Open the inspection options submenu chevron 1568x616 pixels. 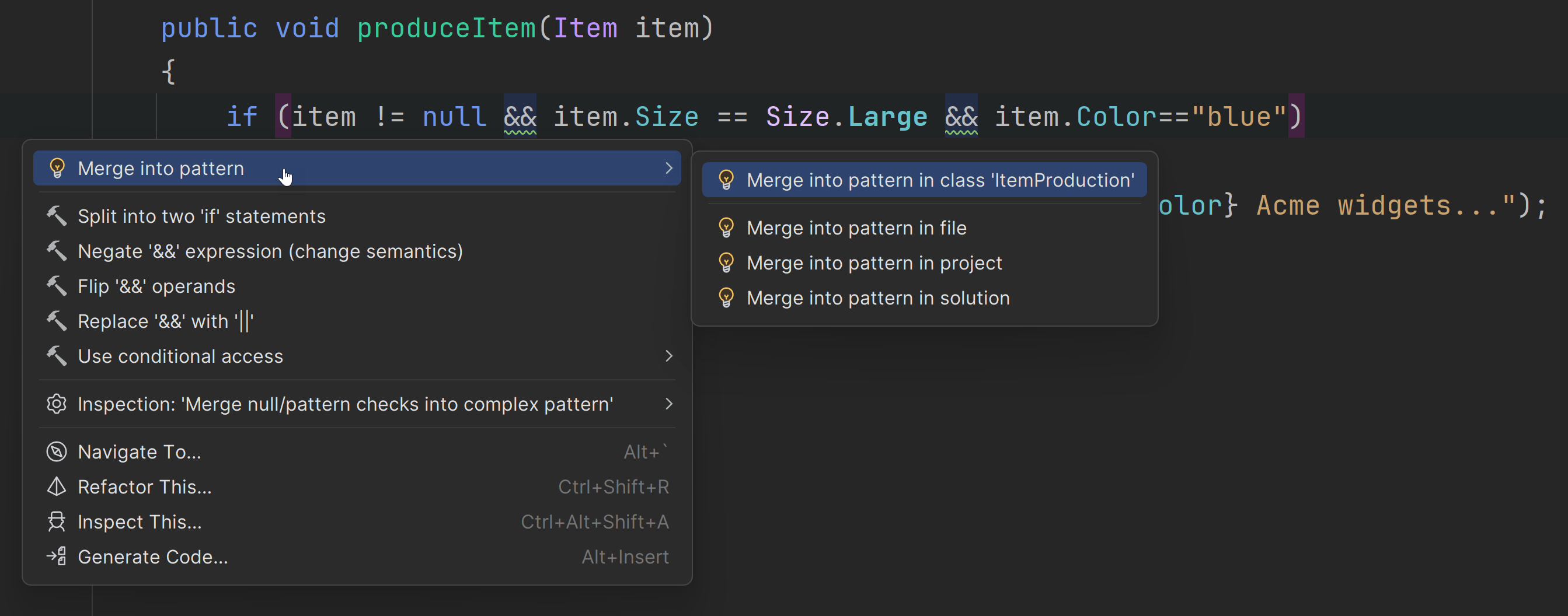[x=669, y=404]
